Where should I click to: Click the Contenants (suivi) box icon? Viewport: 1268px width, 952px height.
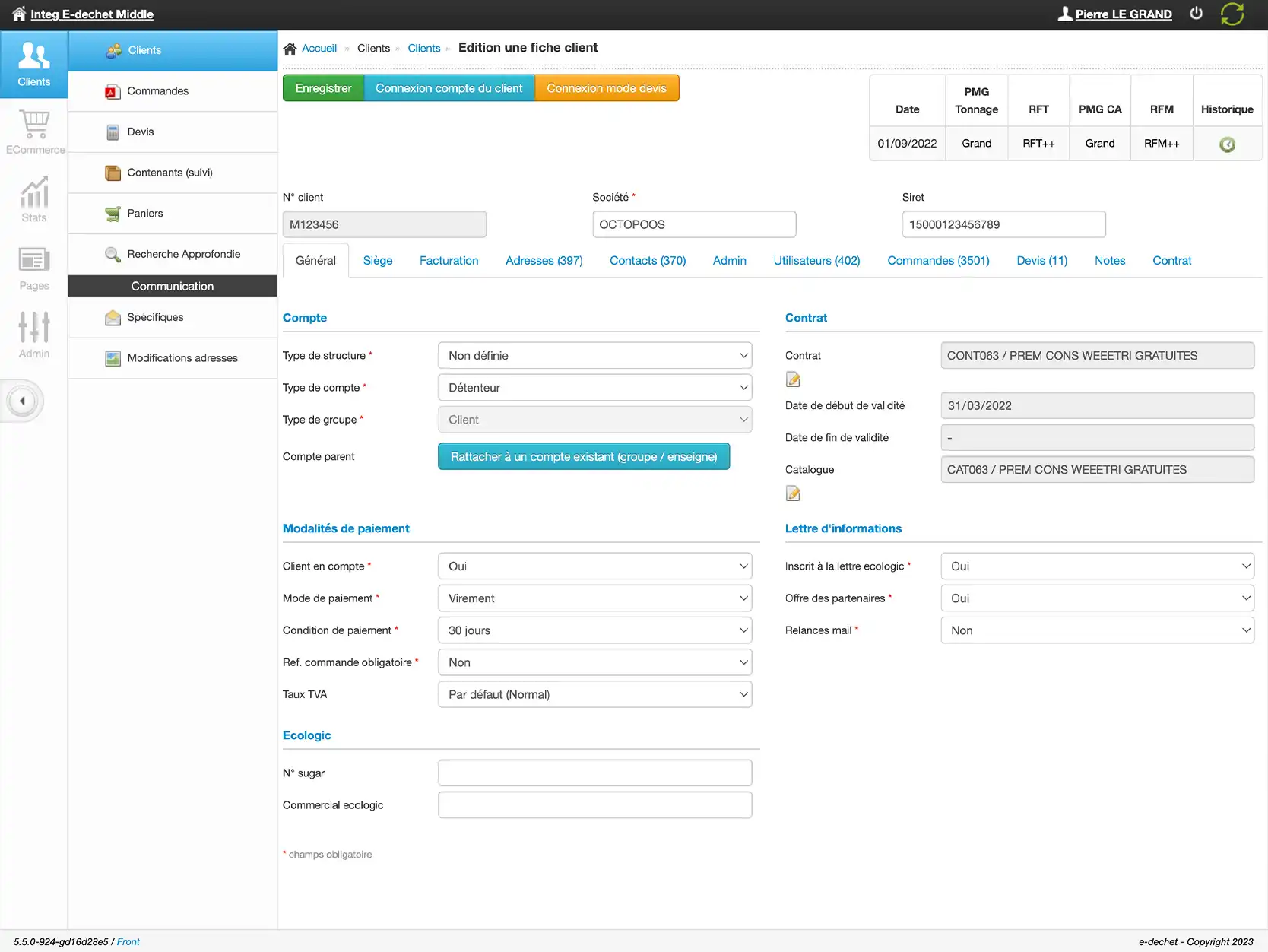[113, 173]
